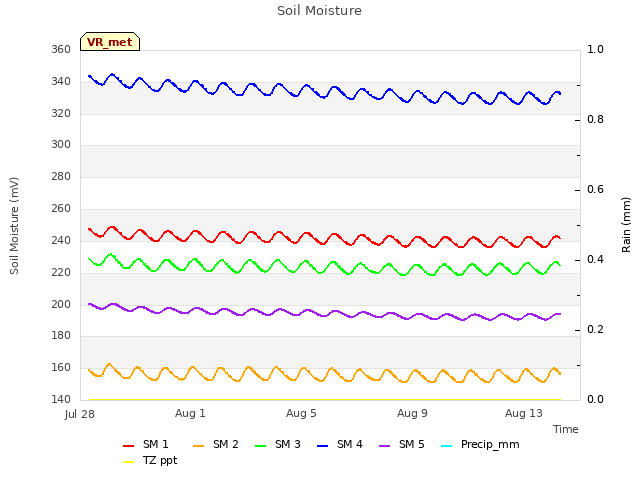Toggle the SM 4 legend entry
This screenshot has height=480, width=640.
click(x=340, y=444)
